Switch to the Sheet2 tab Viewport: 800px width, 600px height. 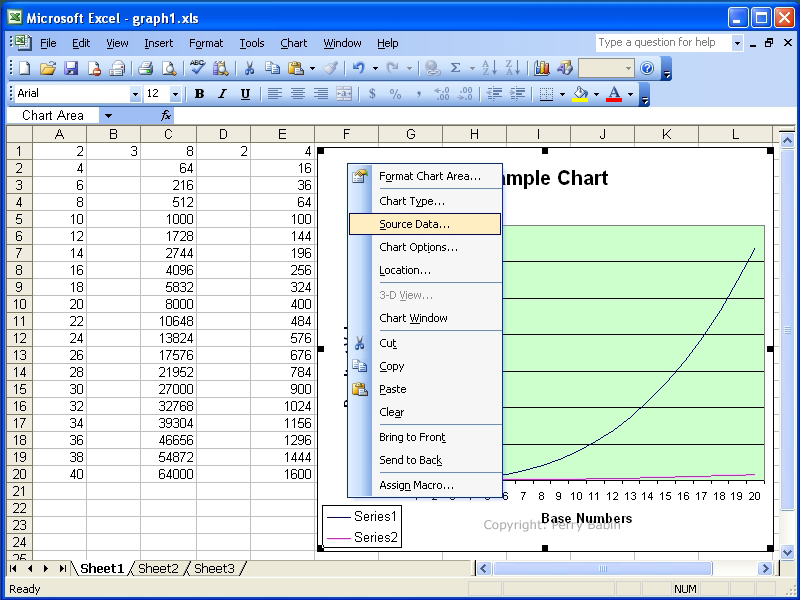click(x=158, y=568)
